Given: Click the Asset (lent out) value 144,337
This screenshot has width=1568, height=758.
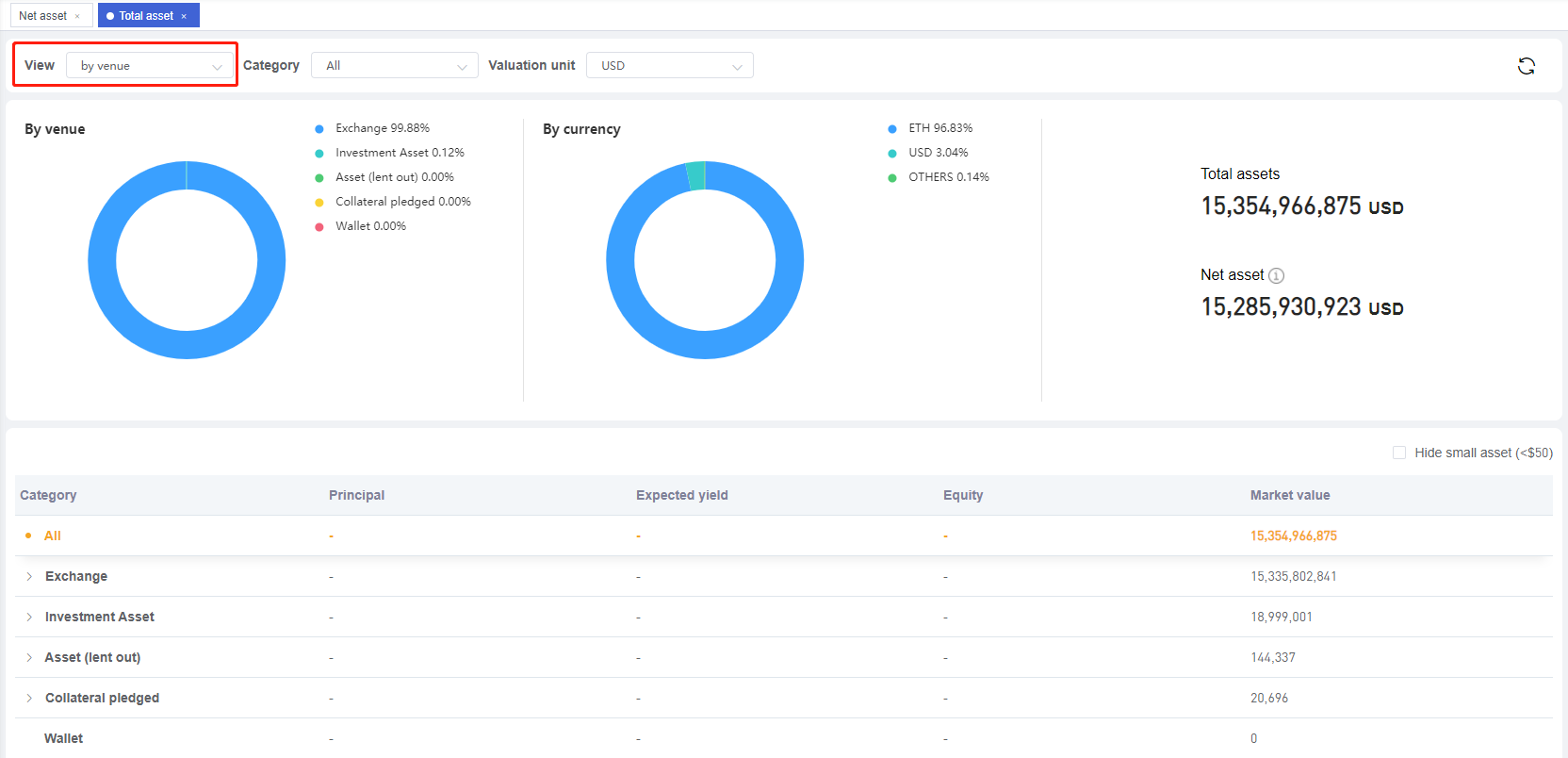Looking at the screenshot, I should pos(1273,657).
